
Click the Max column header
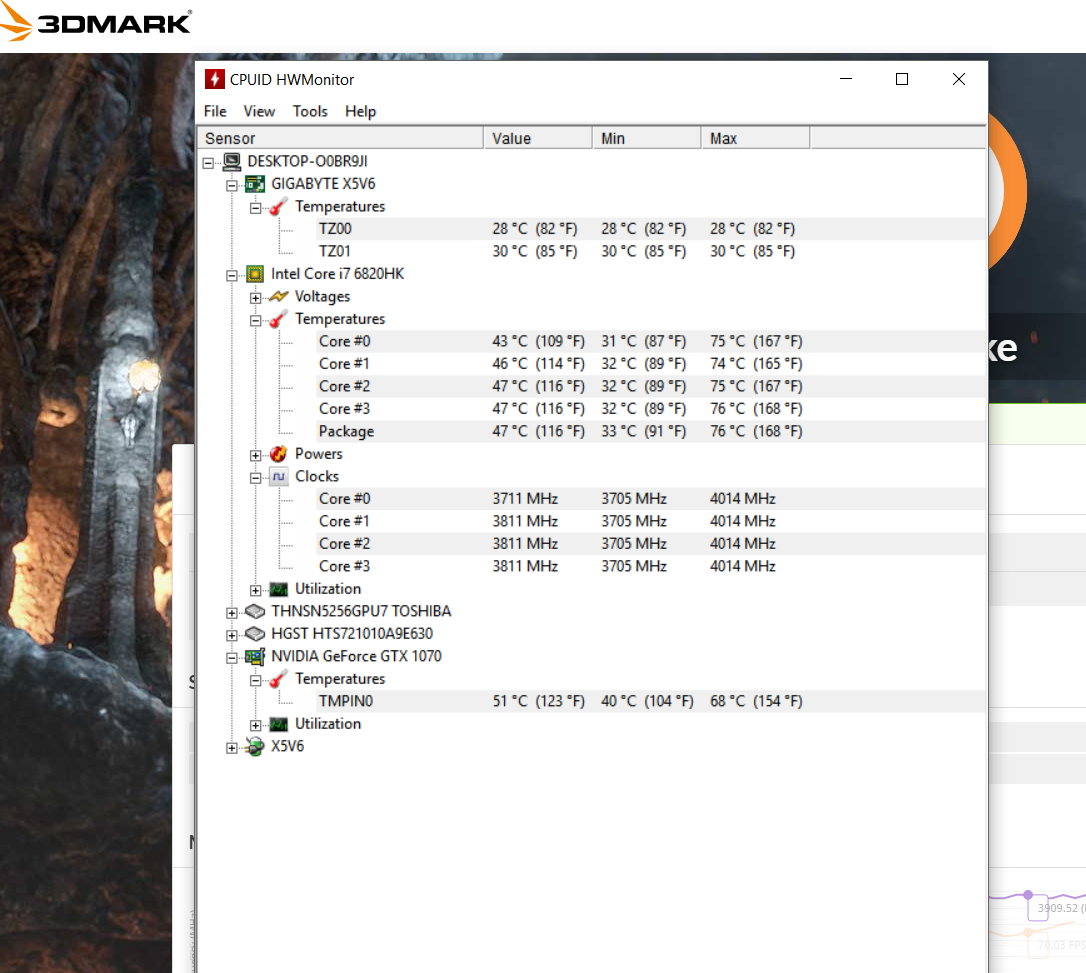[756, 139]
